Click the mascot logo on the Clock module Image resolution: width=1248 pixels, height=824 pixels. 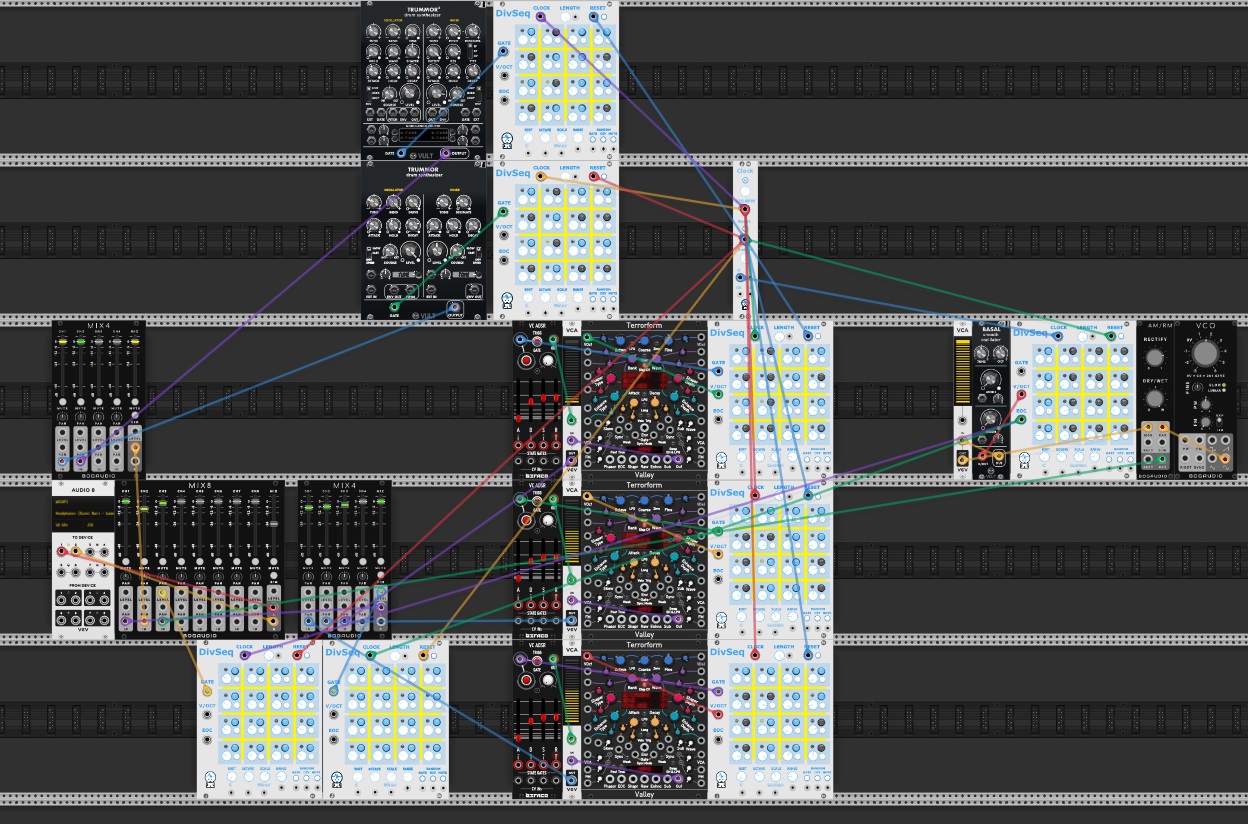745,304
